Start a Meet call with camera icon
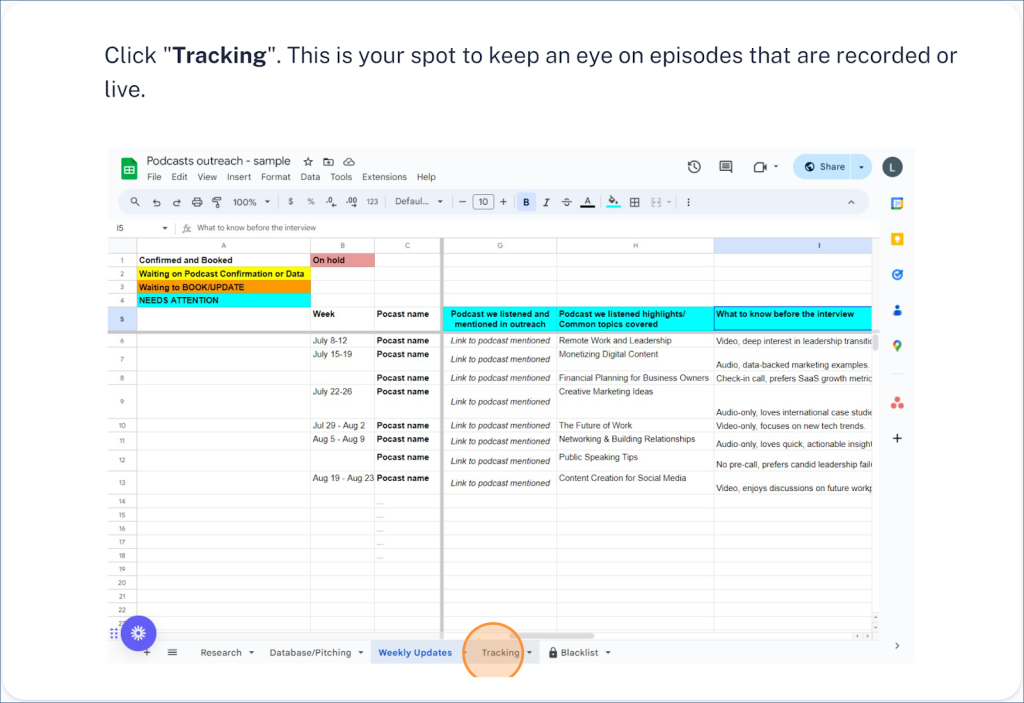The image size is (1024, 703). pyautogui.click(x=760, y=167)
